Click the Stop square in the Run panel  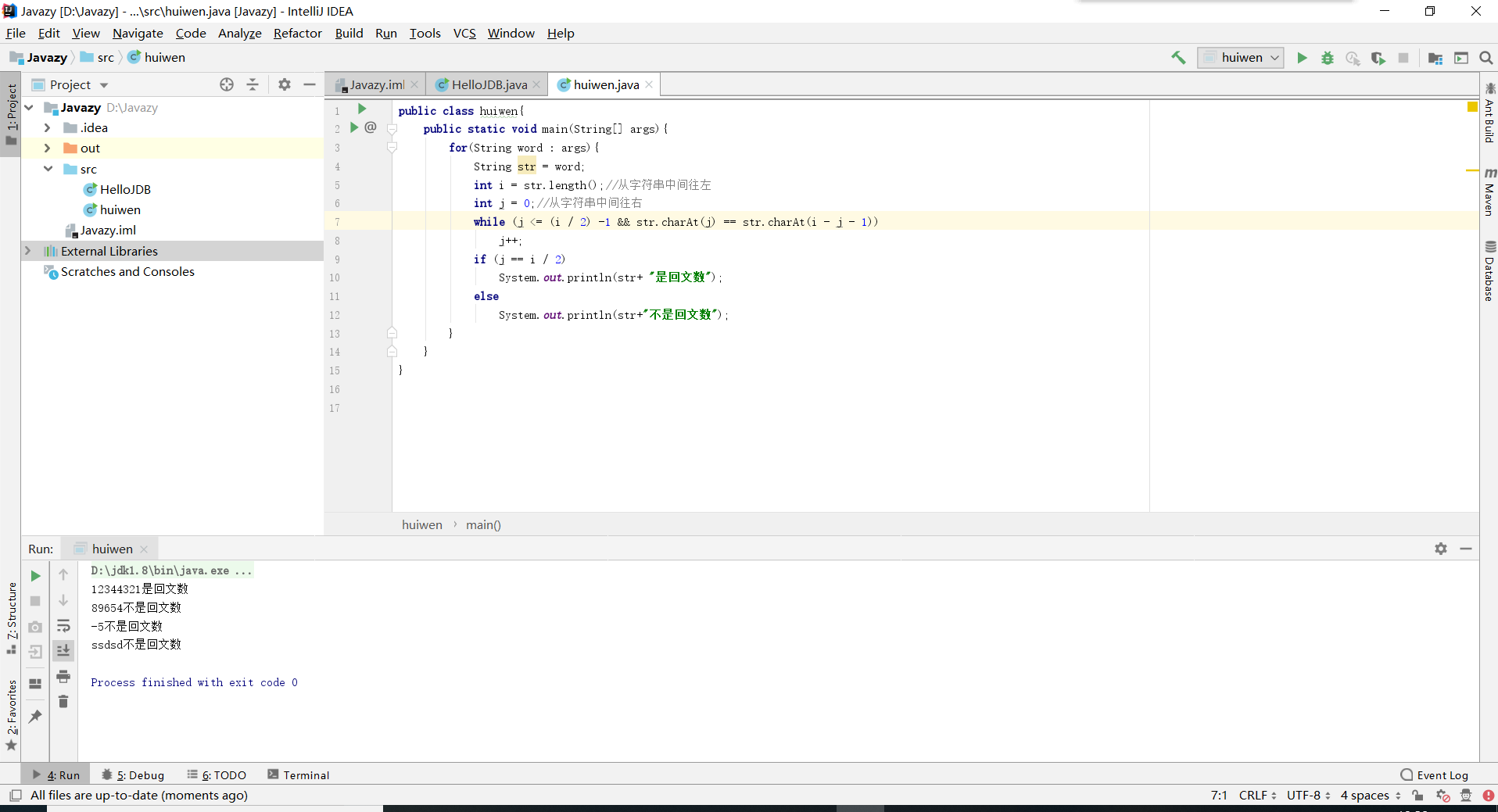tap(35, 601)
